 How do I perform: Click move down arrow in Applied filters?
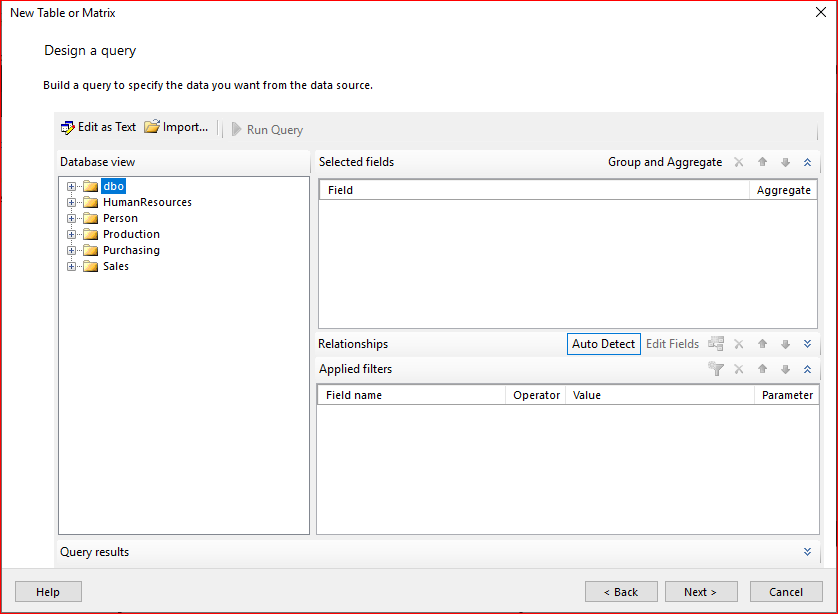785,369
